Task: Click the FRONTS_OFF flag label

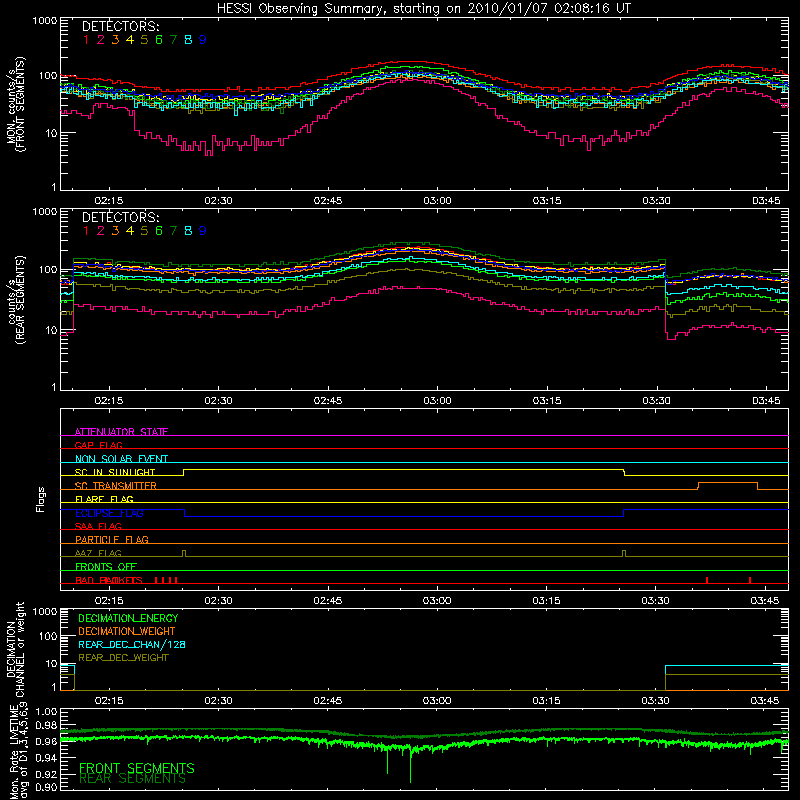Action: coord(106,566)
